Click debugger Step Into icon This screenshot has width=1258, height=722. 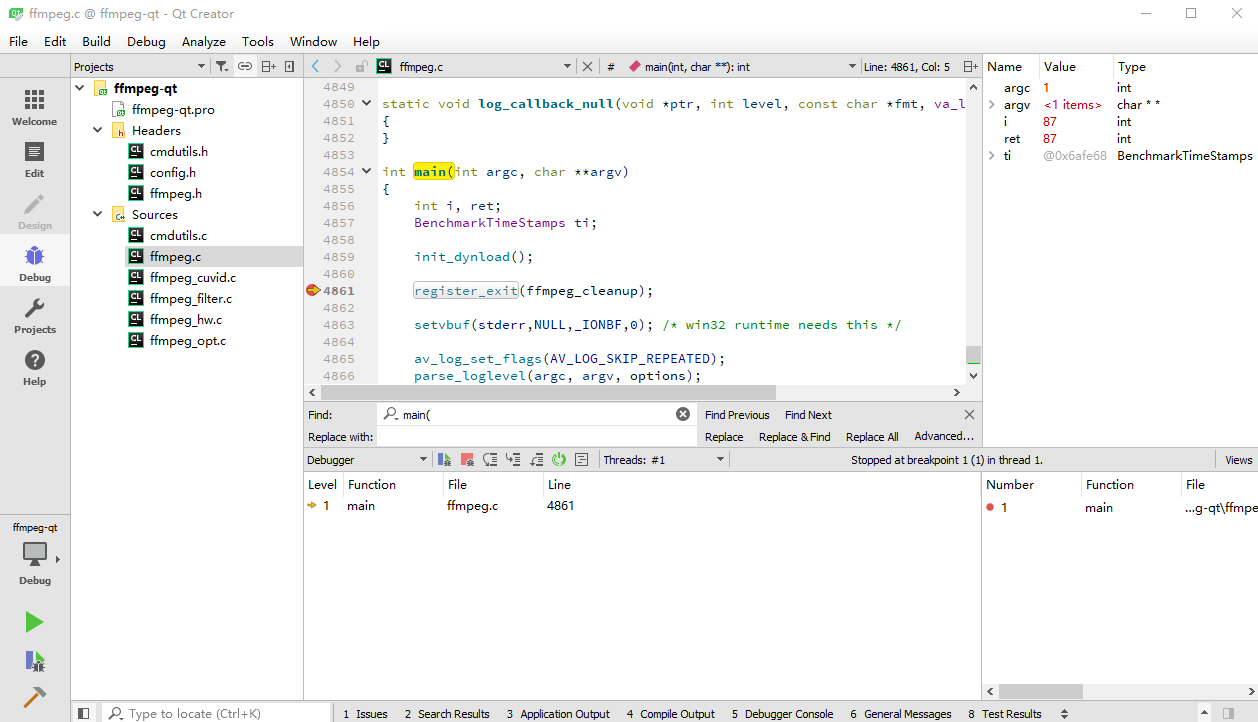(513, 460)
